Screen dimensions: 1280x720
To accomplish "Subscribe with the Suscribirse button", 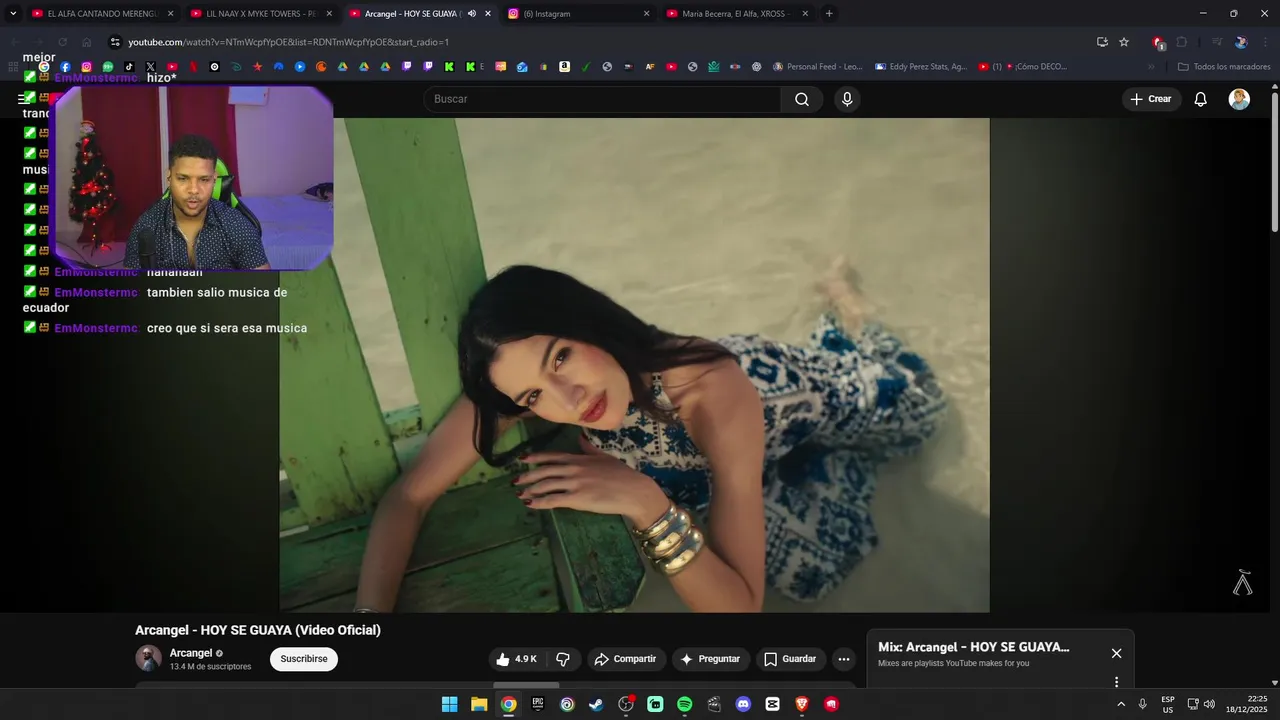I will (304, 659).
